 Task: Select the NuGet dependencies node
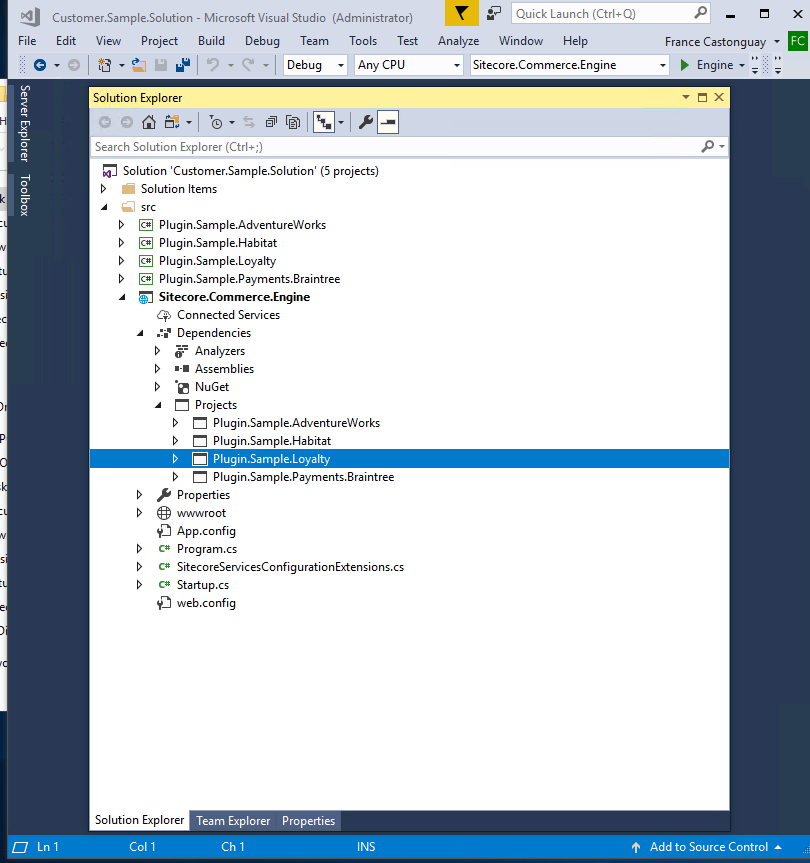(212, 387)
